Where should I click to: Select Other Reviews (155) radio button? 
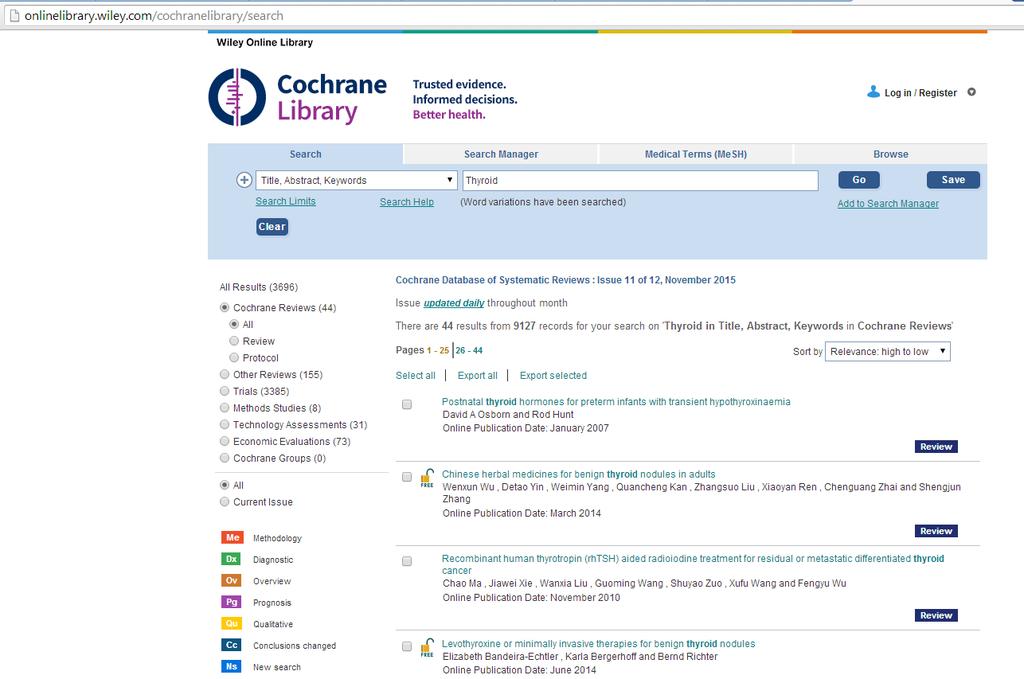(x=225, y=374)
